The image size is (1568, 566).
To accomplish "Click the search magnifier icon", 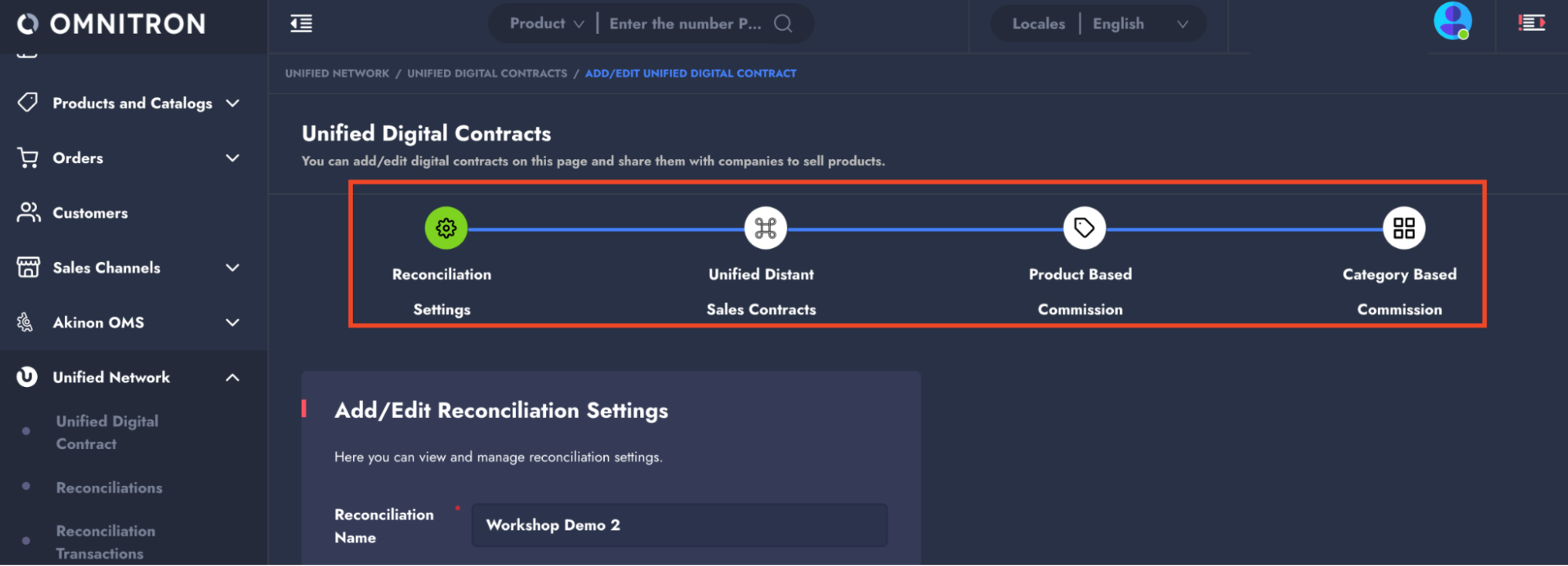I will (783, 24).
